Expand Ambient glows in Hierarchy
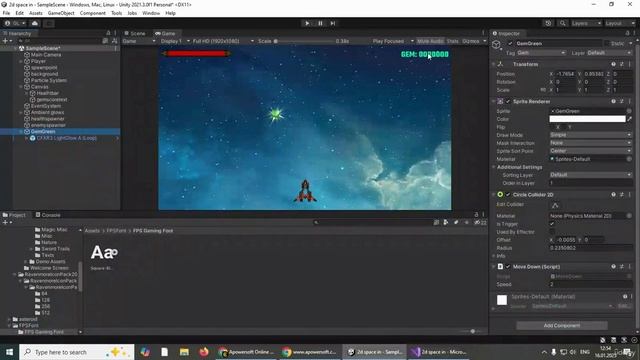This screenshot has height=360, width=640. [x=21, y=112]
